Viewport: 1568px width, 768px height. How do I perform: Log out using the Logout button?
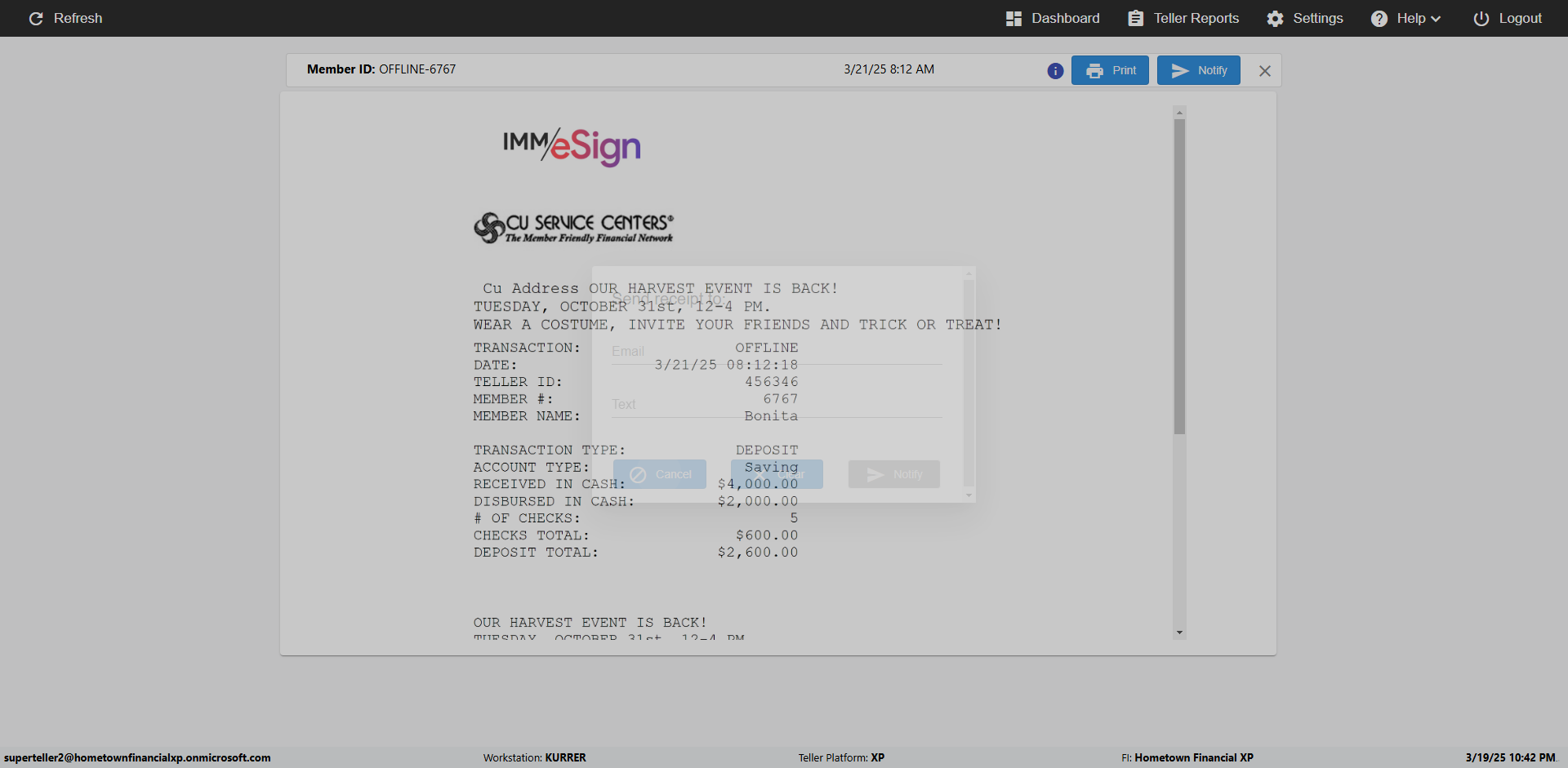tap(1508, 18)
